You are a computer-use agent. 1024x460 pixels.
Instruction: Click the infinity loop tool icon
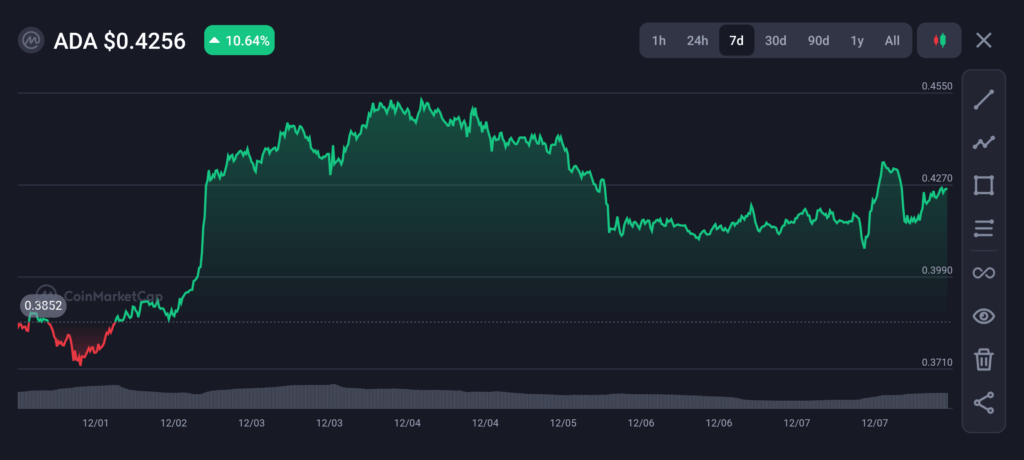coord(984,272)
